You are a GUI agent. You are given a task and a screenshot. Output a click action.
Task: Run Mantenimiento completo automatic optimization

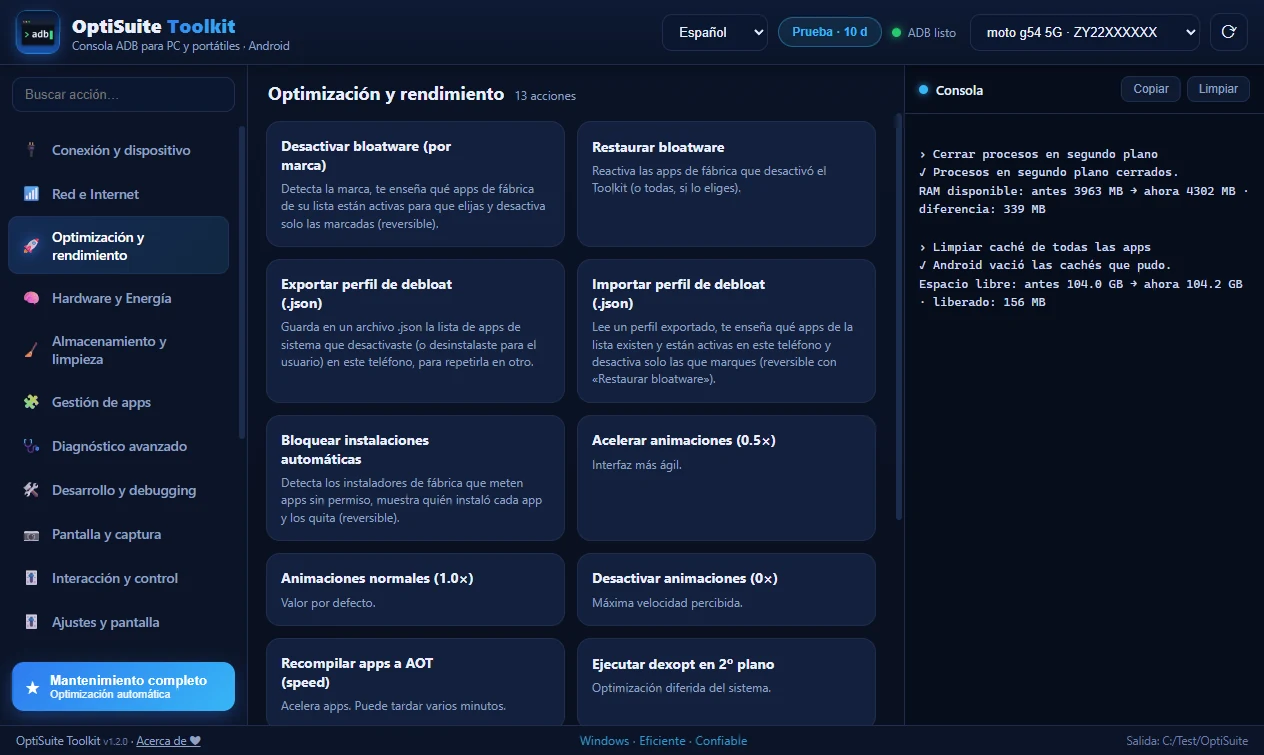123,686
